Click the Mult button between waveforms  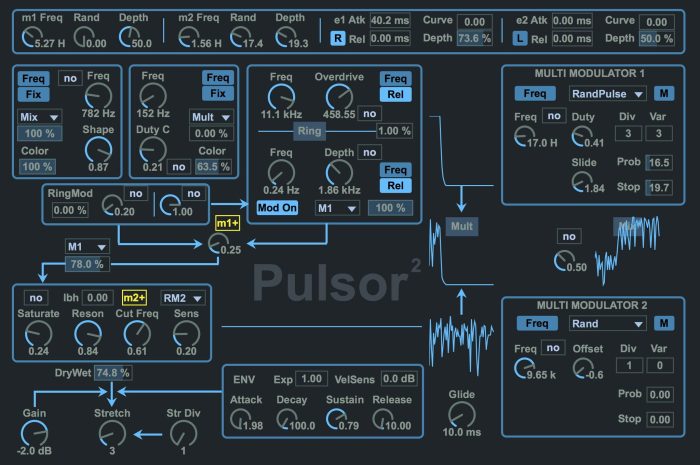pyautogui.click(x=461, y=226)
